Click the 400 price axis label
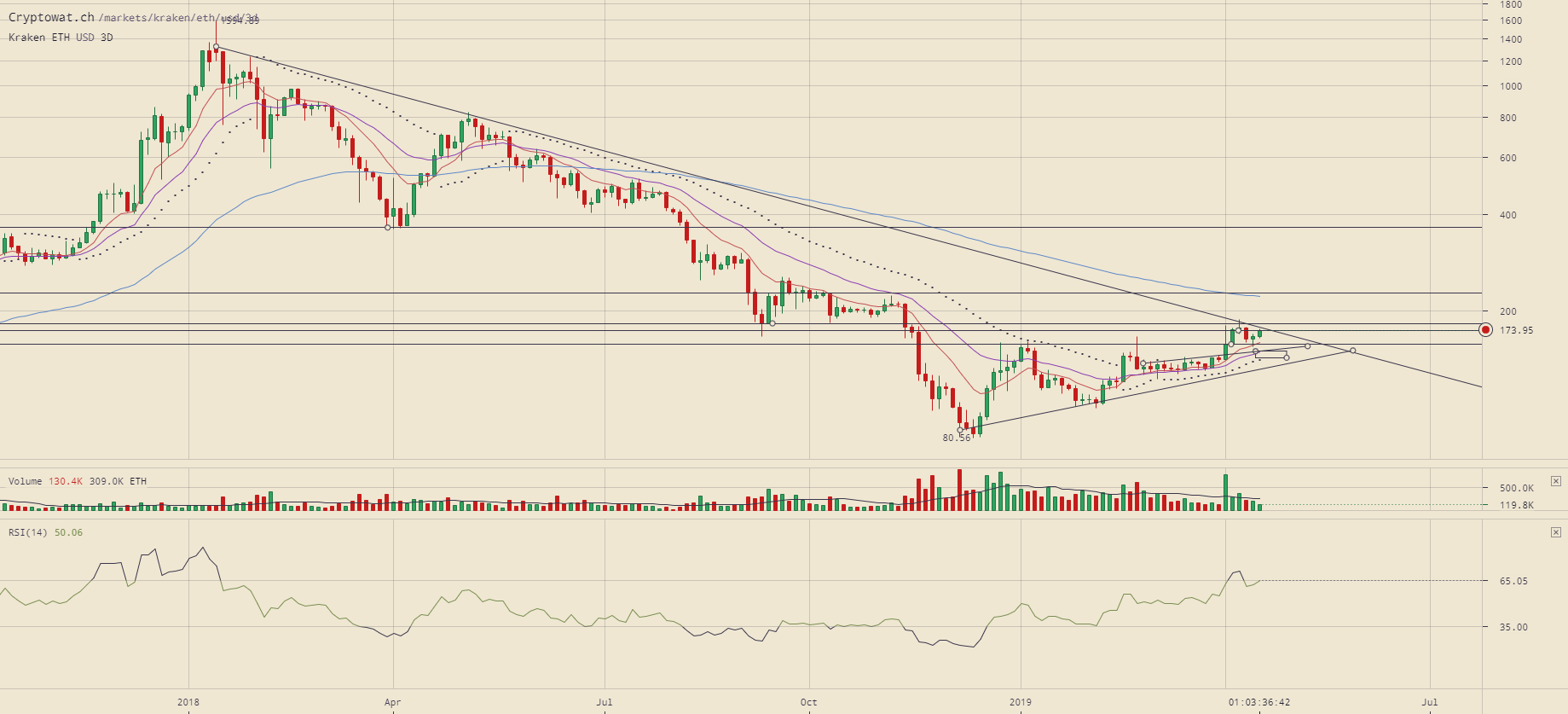The height and width of the screenshot is (714, 1568). coord(1508,215)
